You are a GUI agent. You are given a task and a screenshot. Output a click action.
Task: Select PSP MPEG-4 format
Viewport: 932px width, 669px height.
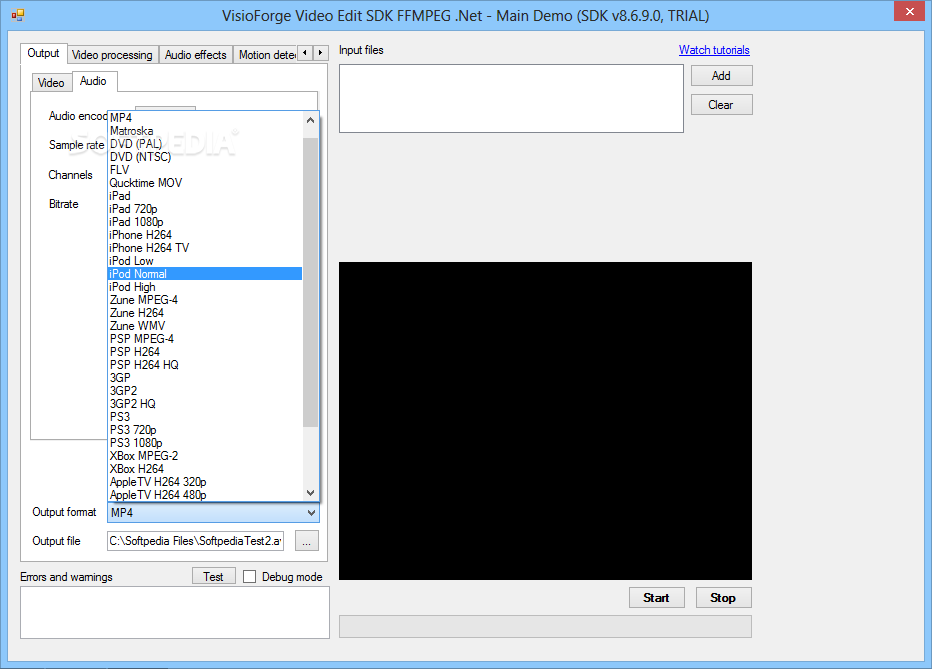pos(205,339)
